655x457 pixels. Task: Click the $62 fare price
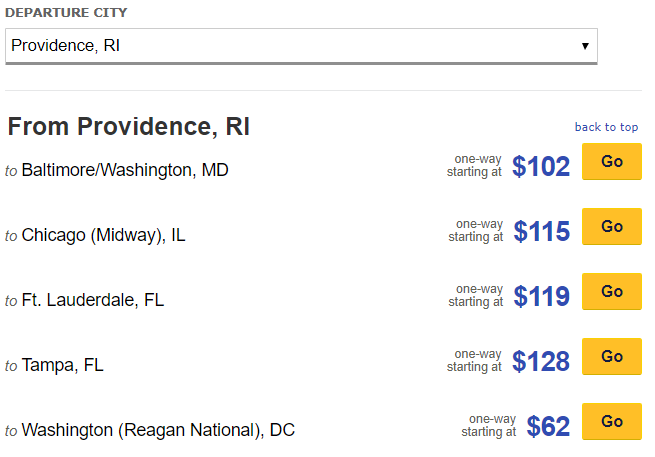[548, 426]
